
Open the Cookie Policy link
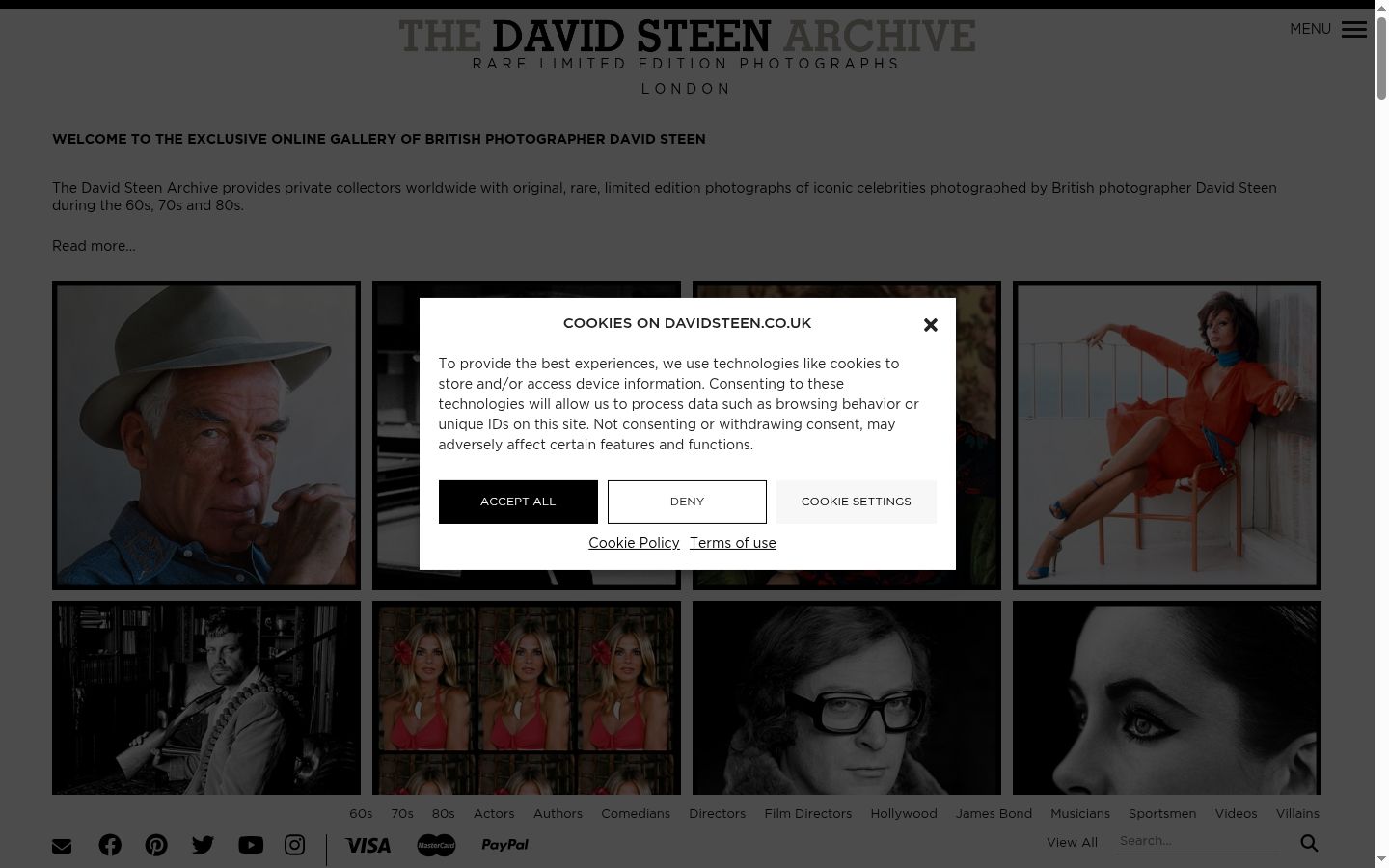634,543
